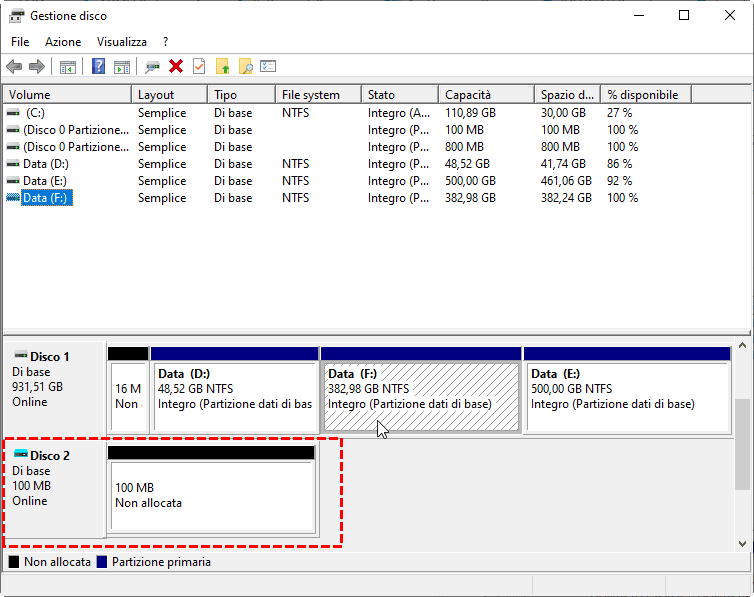Open the Visualizza menu
The width and height of the screenshot is (754, 597).
point(122,42)
